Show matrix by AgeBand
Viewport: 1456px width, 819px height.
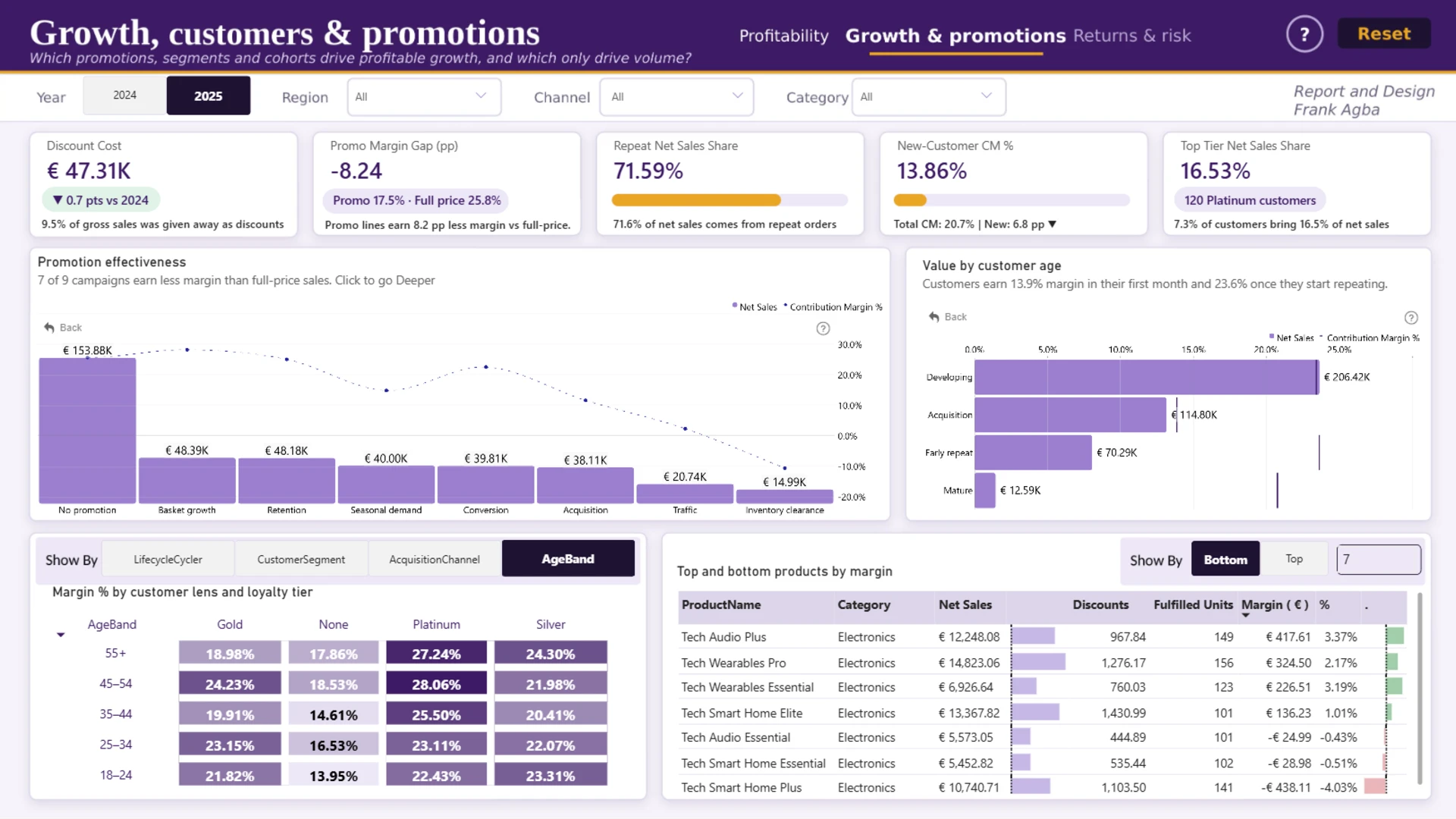tap(568, 559)
